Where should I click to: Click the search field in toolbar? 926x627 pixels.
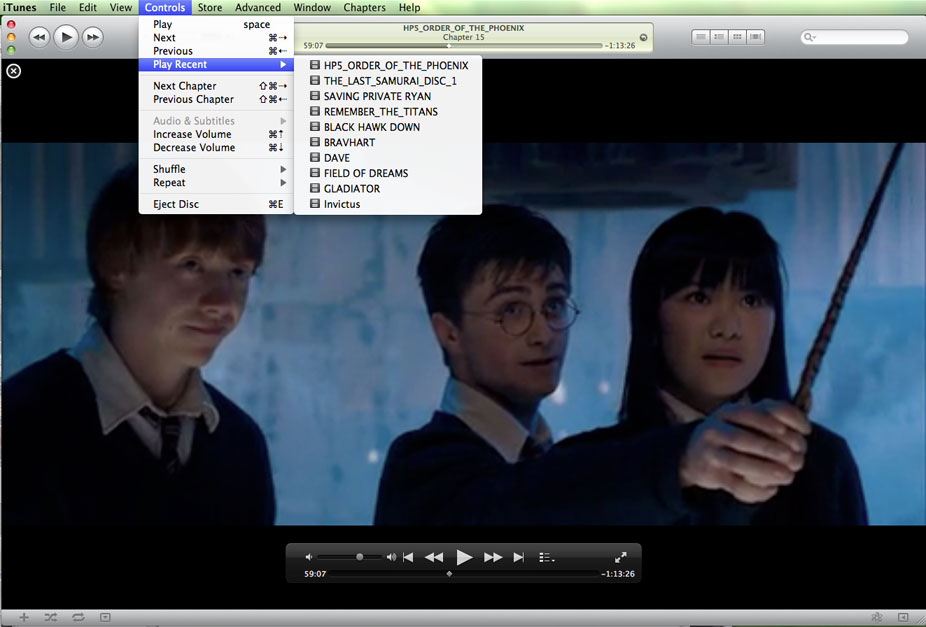(x=855, y=37)
